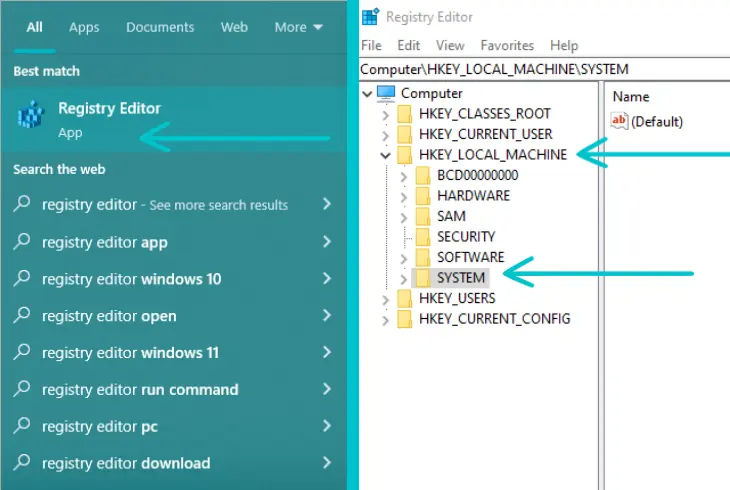Viewport: 730px width, 490px height.
Task: Expand the HKEY_CLASSES_ROOT node arrow
Action: click(x=385, y=115)
